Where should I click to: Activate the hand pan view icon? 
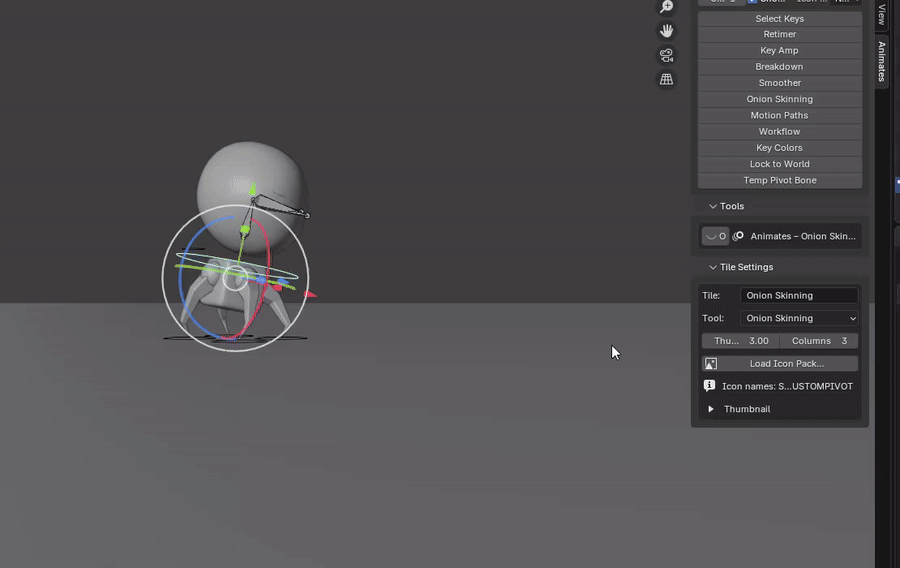click(x=666, y=31)
